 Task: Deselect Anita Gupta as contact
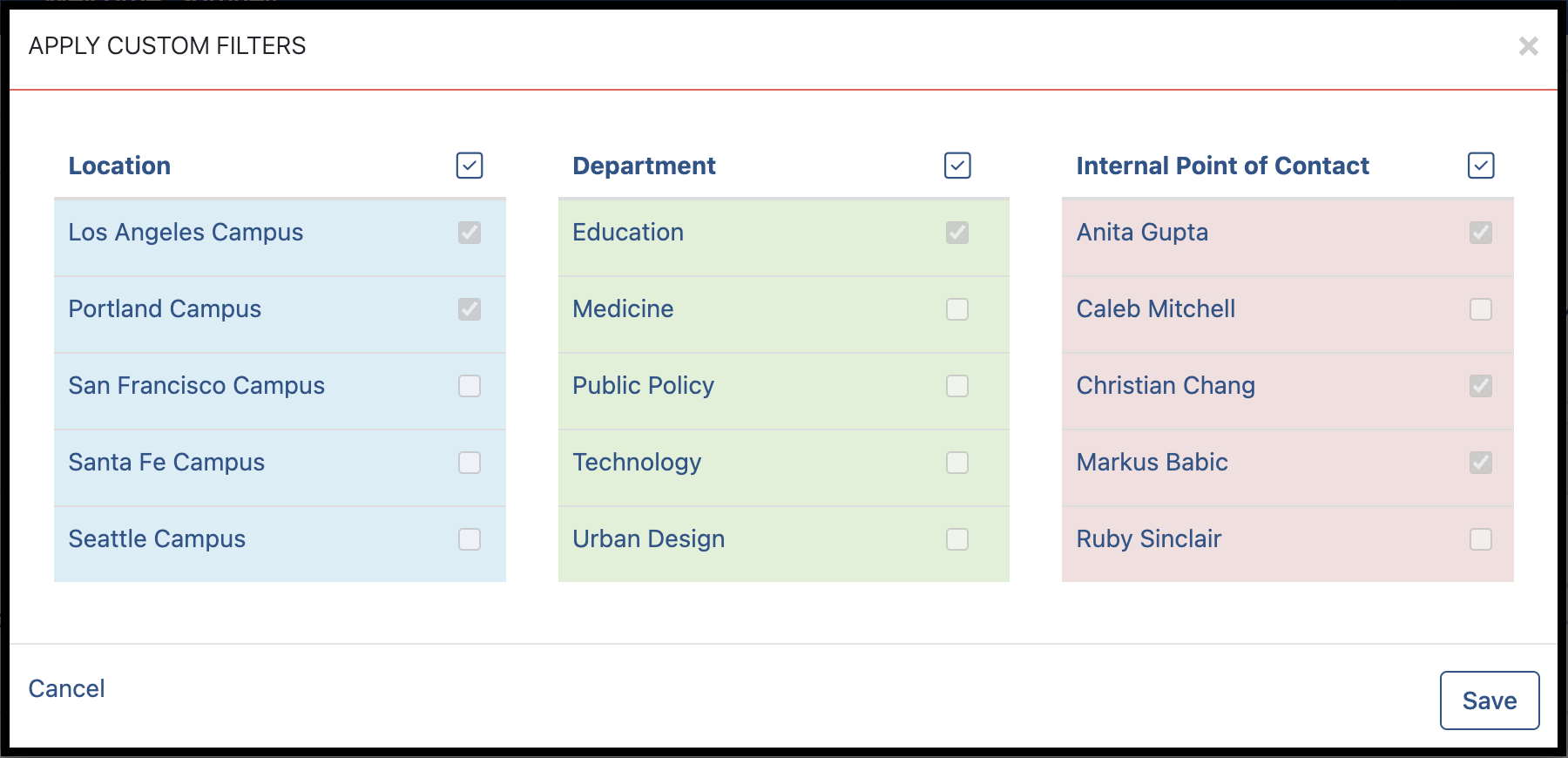coord(1481,233)
